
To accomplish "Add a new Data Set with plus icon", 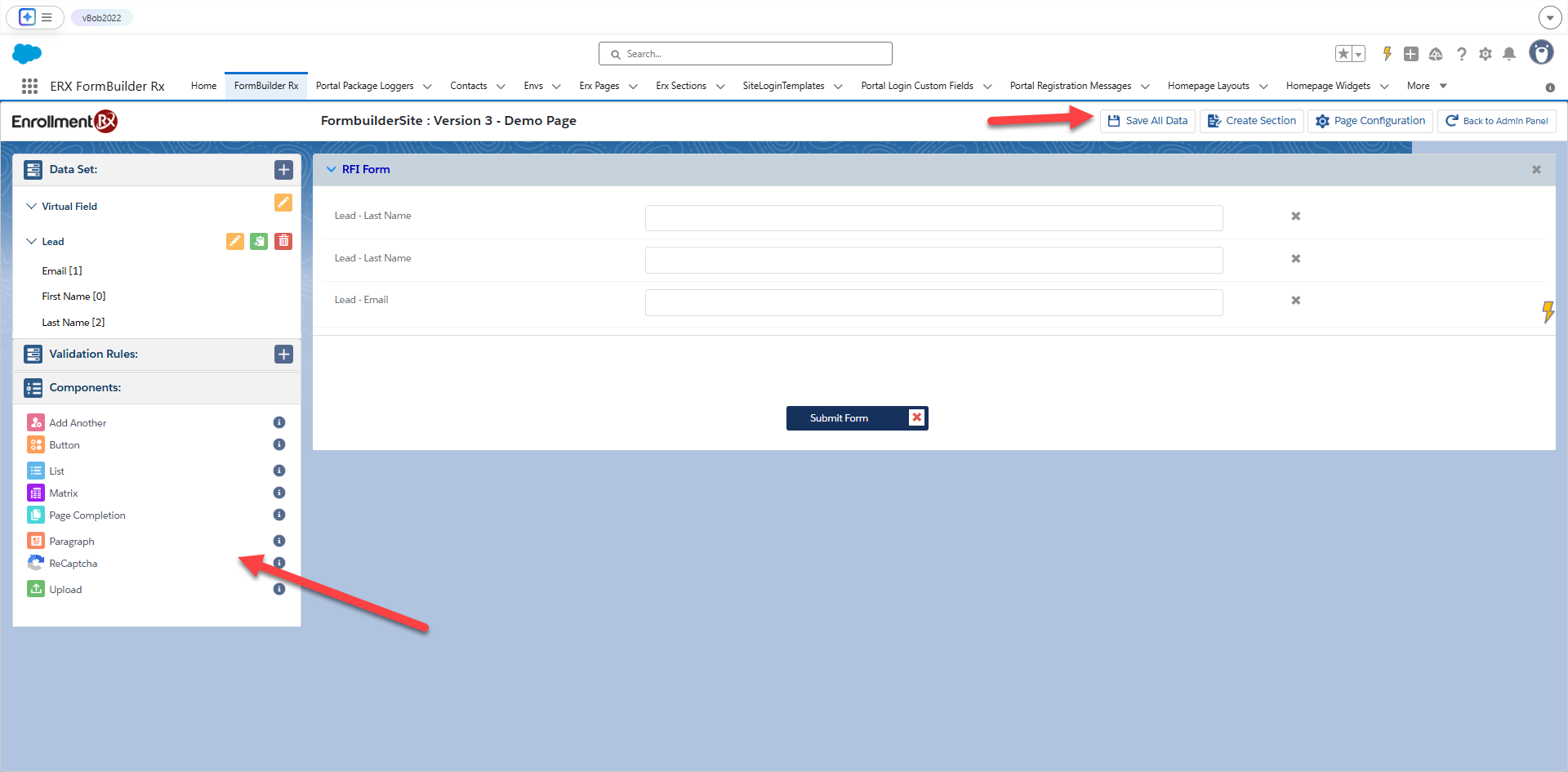I will click(x=283, y=170).
